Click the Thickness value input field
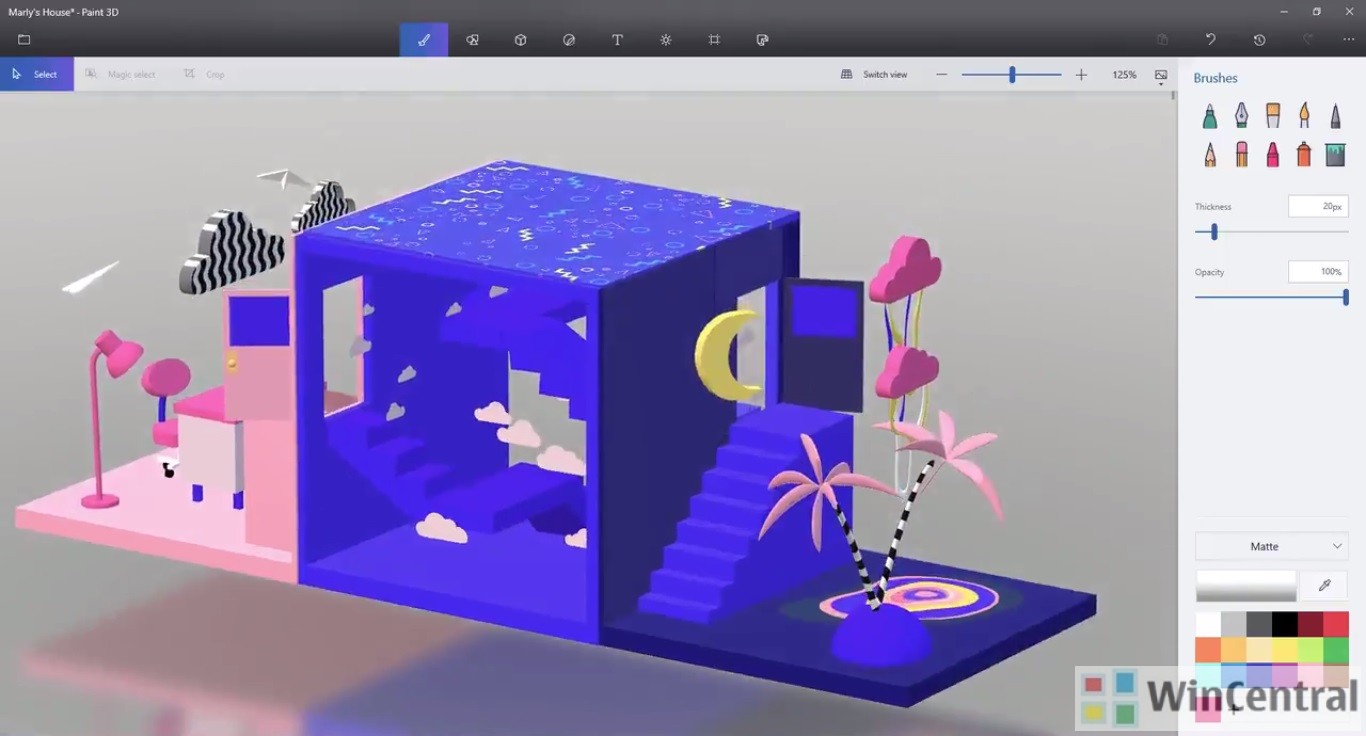Image resolution: width=1366 pixels, height=736 pixels. tap(1317, 206)
